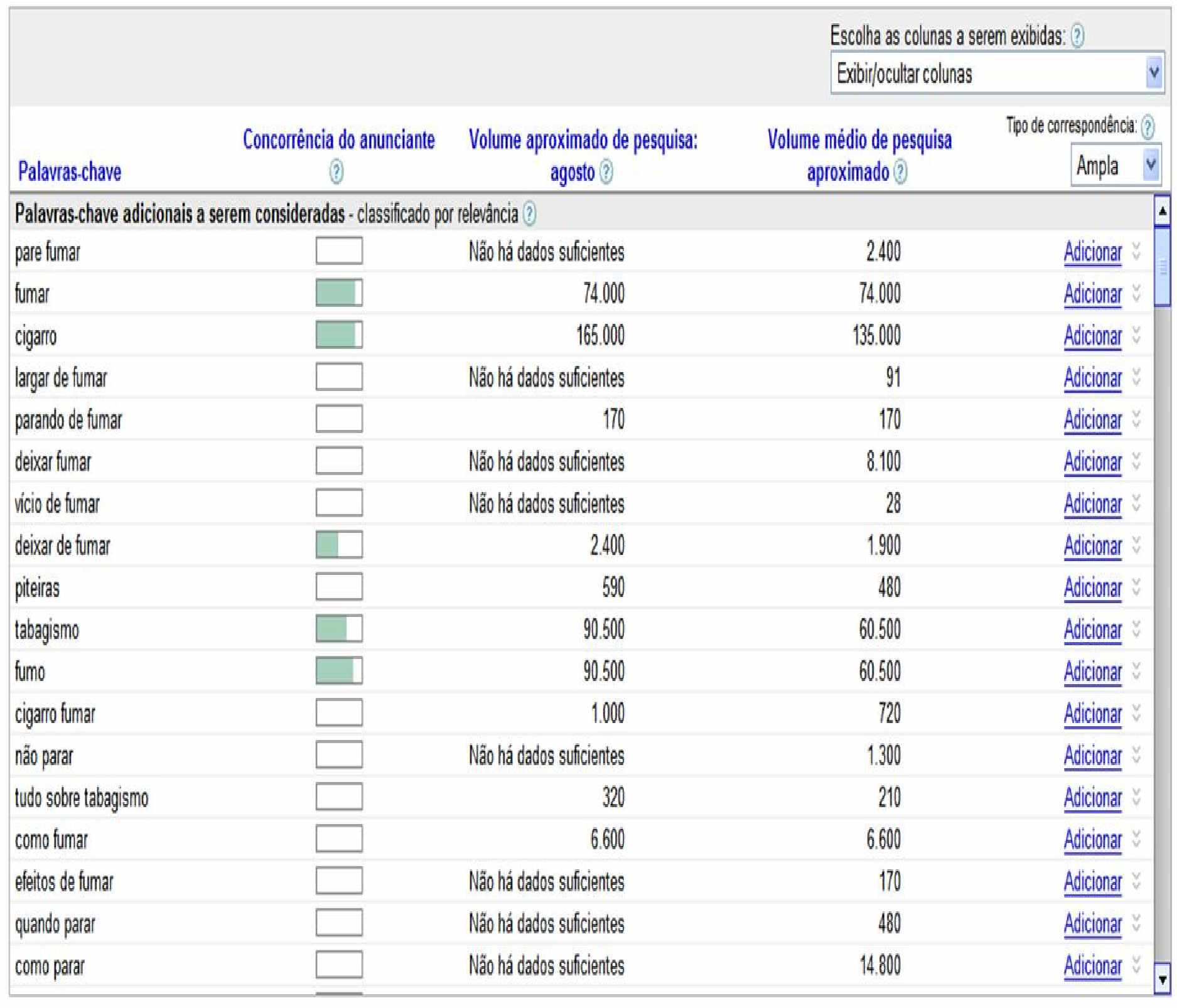Screen dimensions: 1177x1008
Task: Click the 165.000 value in cigarro row
Action: click(600, 335)
